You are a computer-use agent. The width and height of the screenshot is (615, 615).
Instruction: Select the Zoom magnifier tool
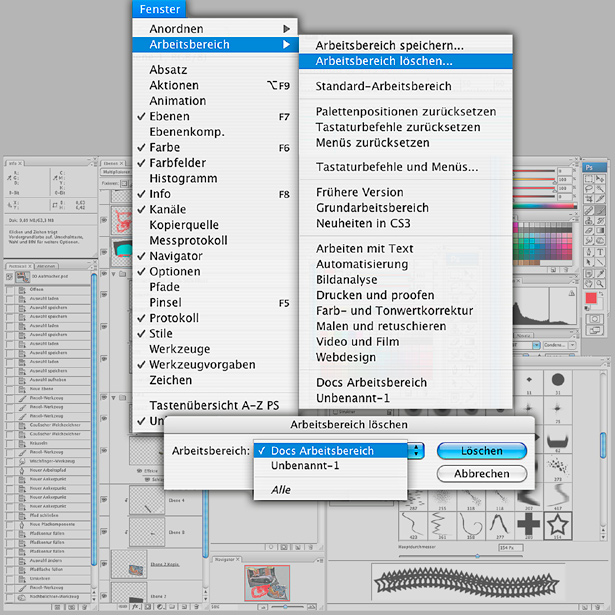pos(600,283)
